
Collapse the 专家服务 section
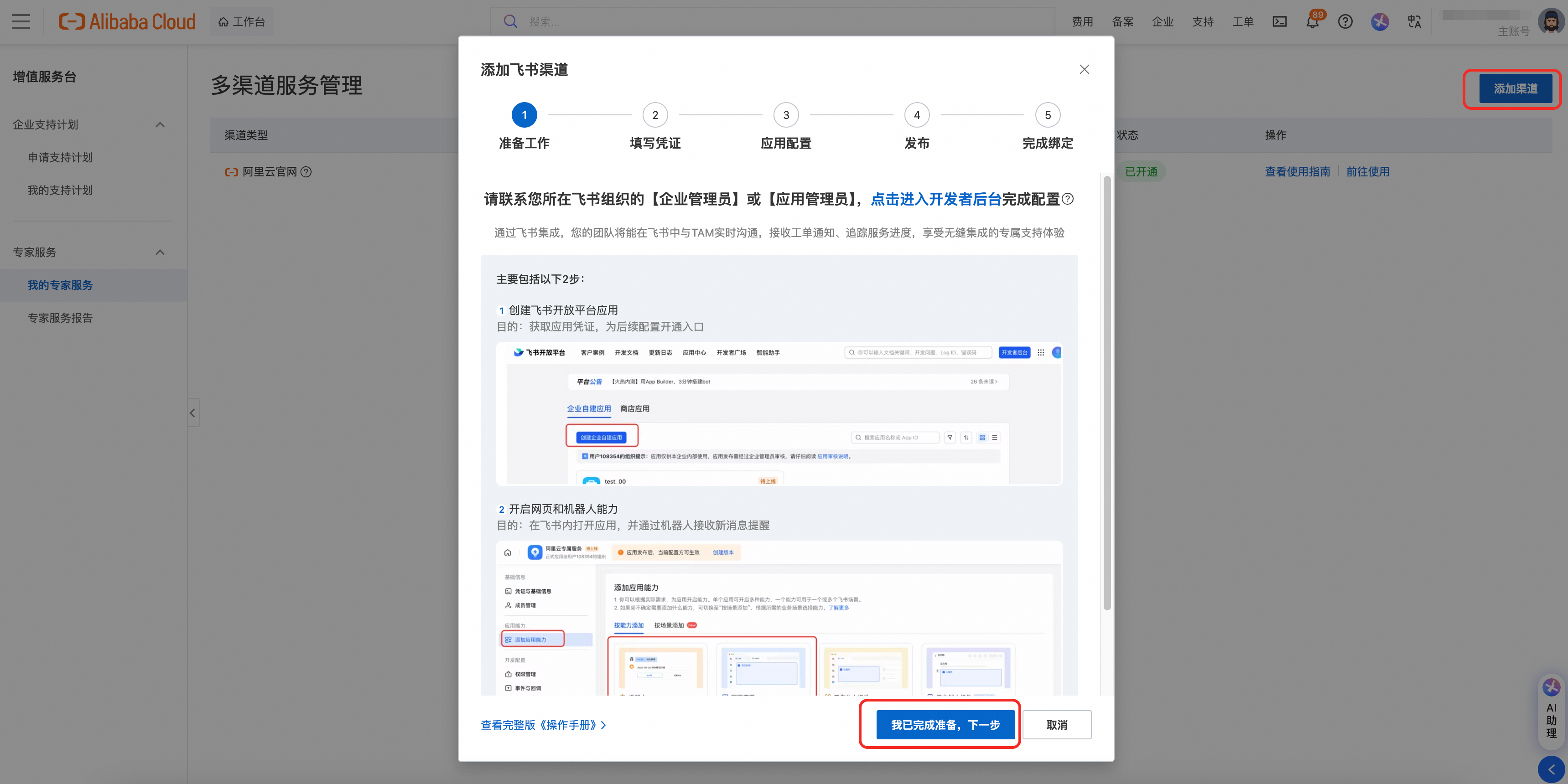click(160, 253)
